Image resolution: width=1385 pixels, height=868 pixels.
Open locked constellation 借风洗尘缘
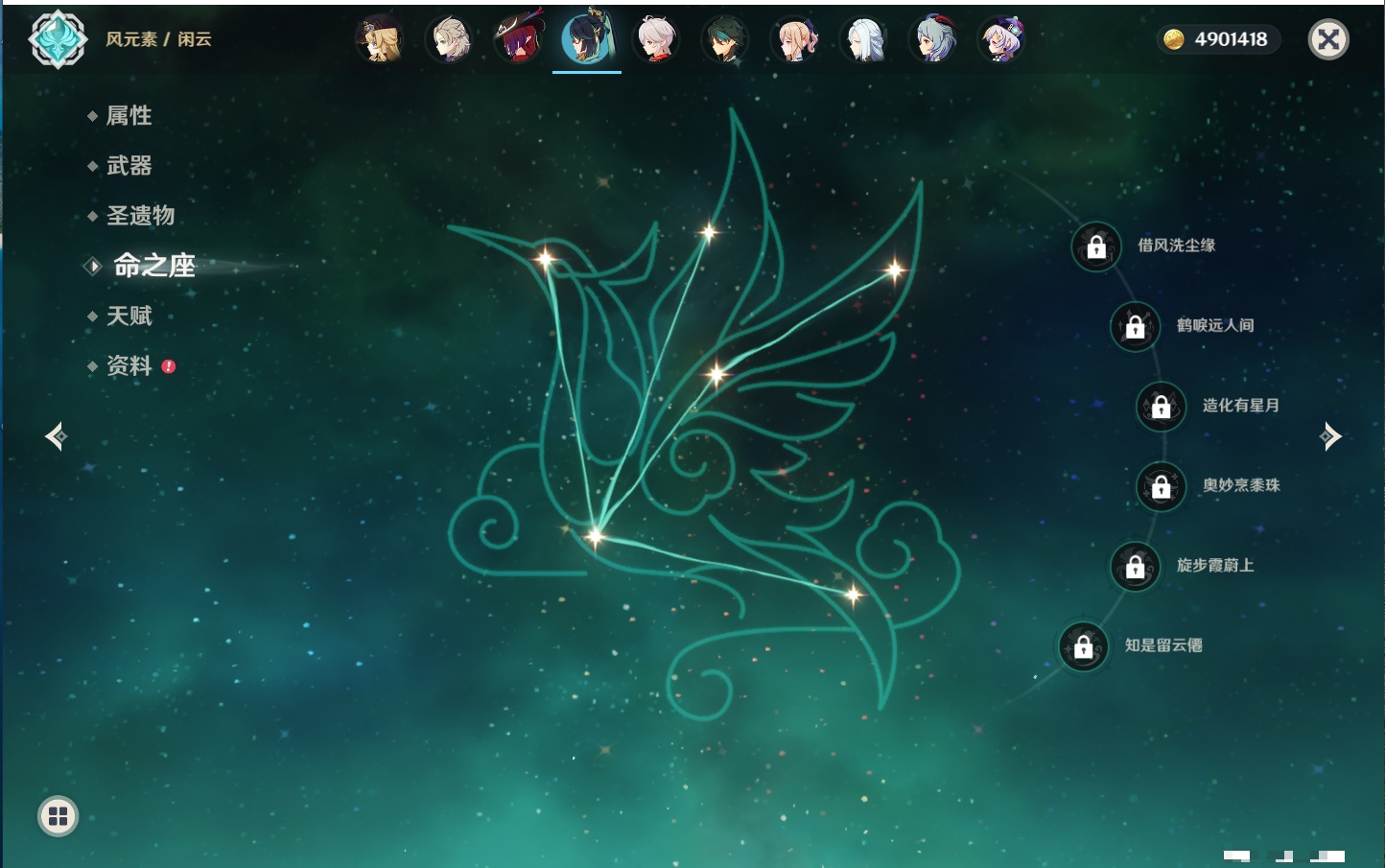(x=1096, y=246)
